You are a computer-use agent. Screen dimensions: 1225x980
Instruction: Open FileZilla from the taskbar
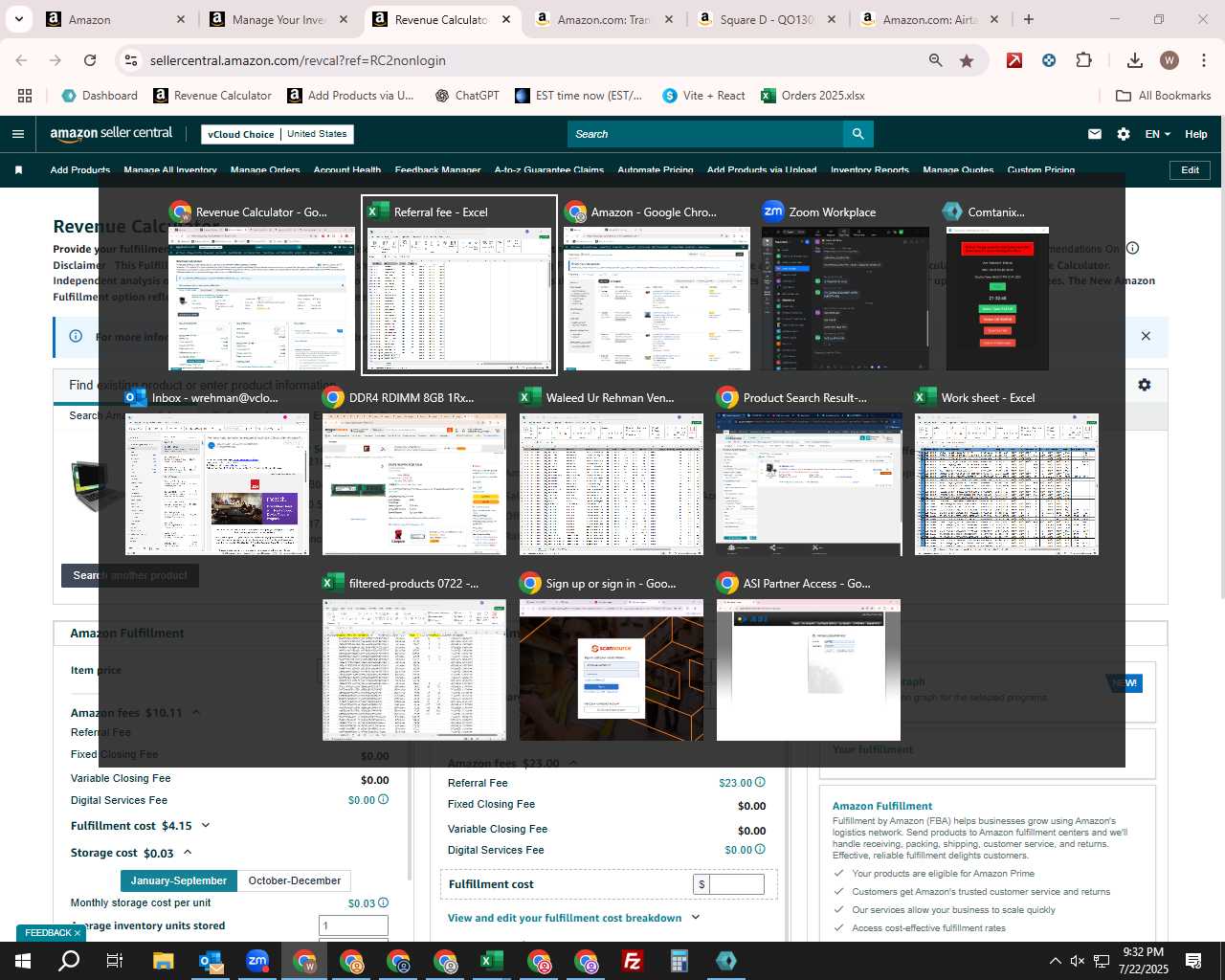[x=633, y=961]
